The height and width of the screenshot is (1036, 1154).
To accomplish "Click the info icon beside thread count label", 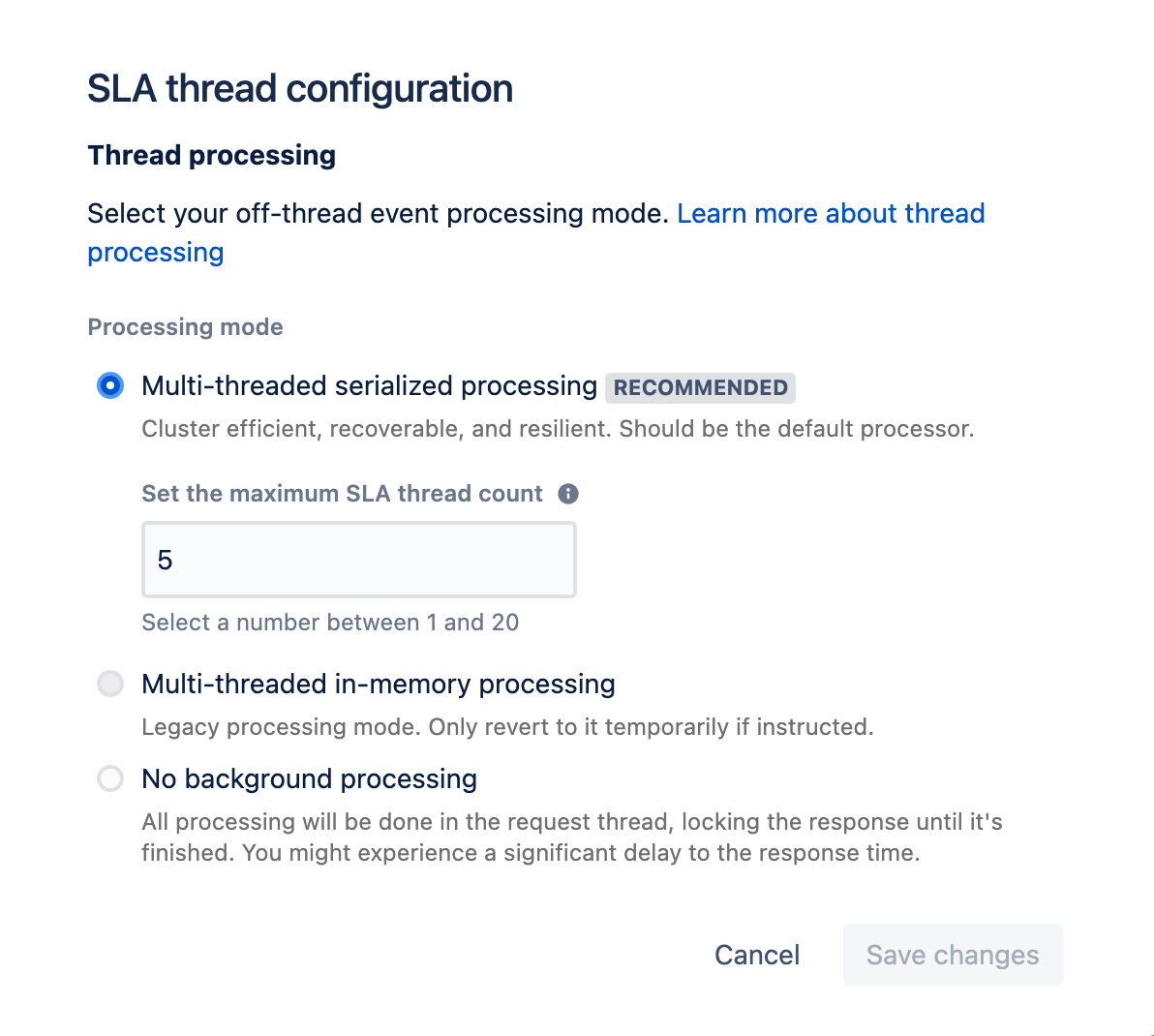I will tap(568, 494).
